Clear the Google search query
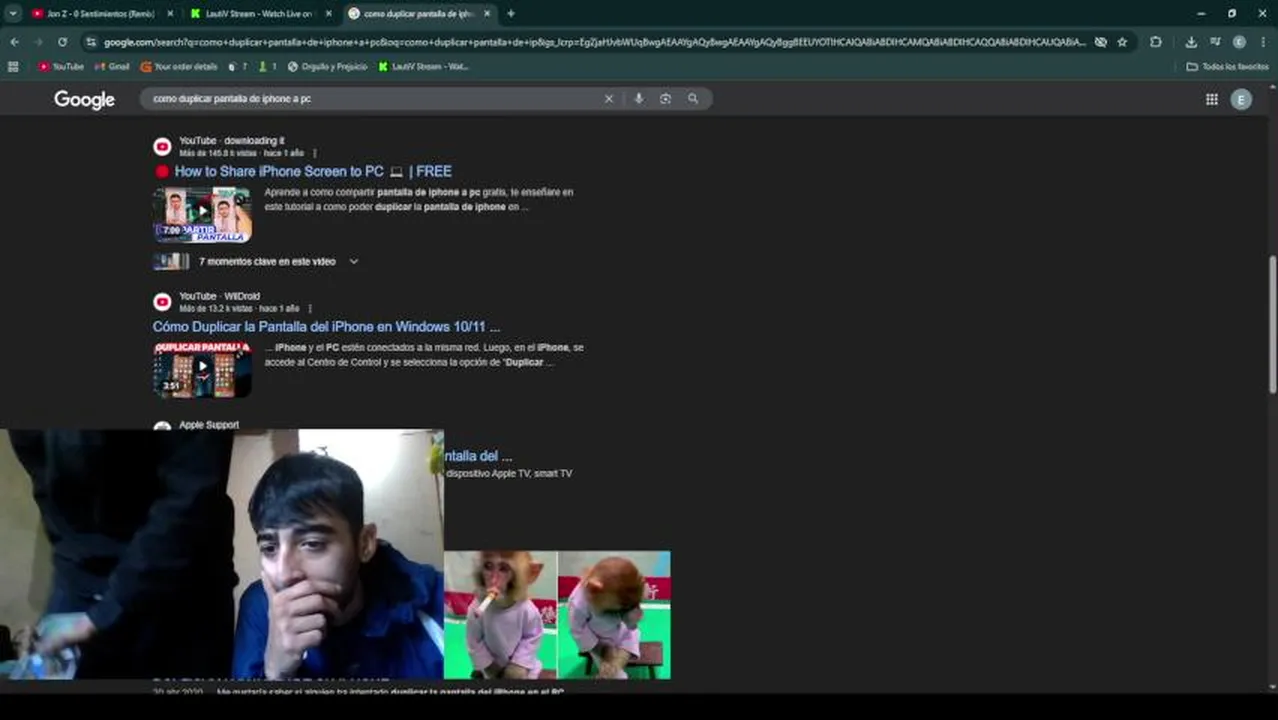The width and height of the screenshot is (1278, 720). (x=608, y=99)
